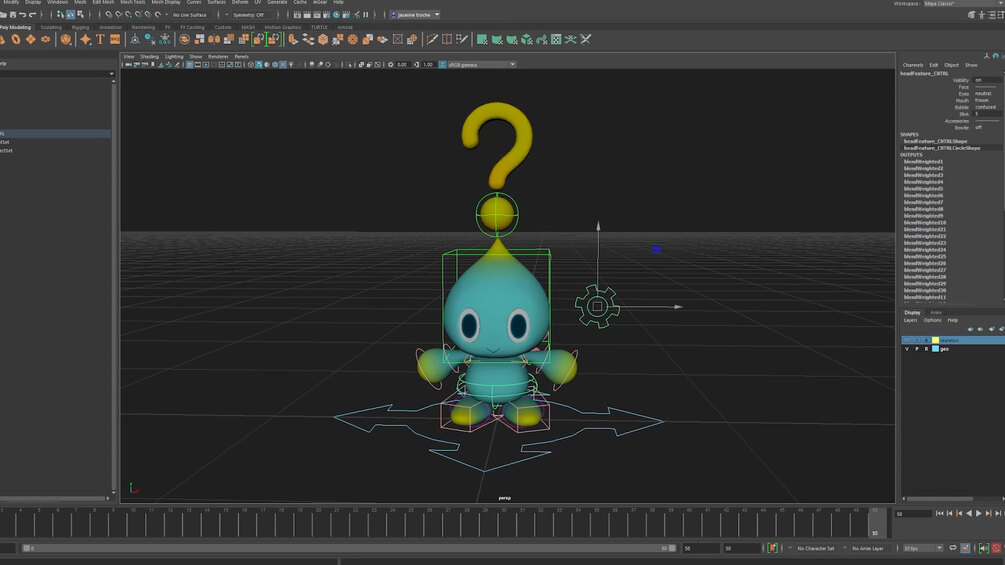This screenshot has height=565, width=1005.
Task: Open the No Live Surface field
Action: tap(190, 15)
